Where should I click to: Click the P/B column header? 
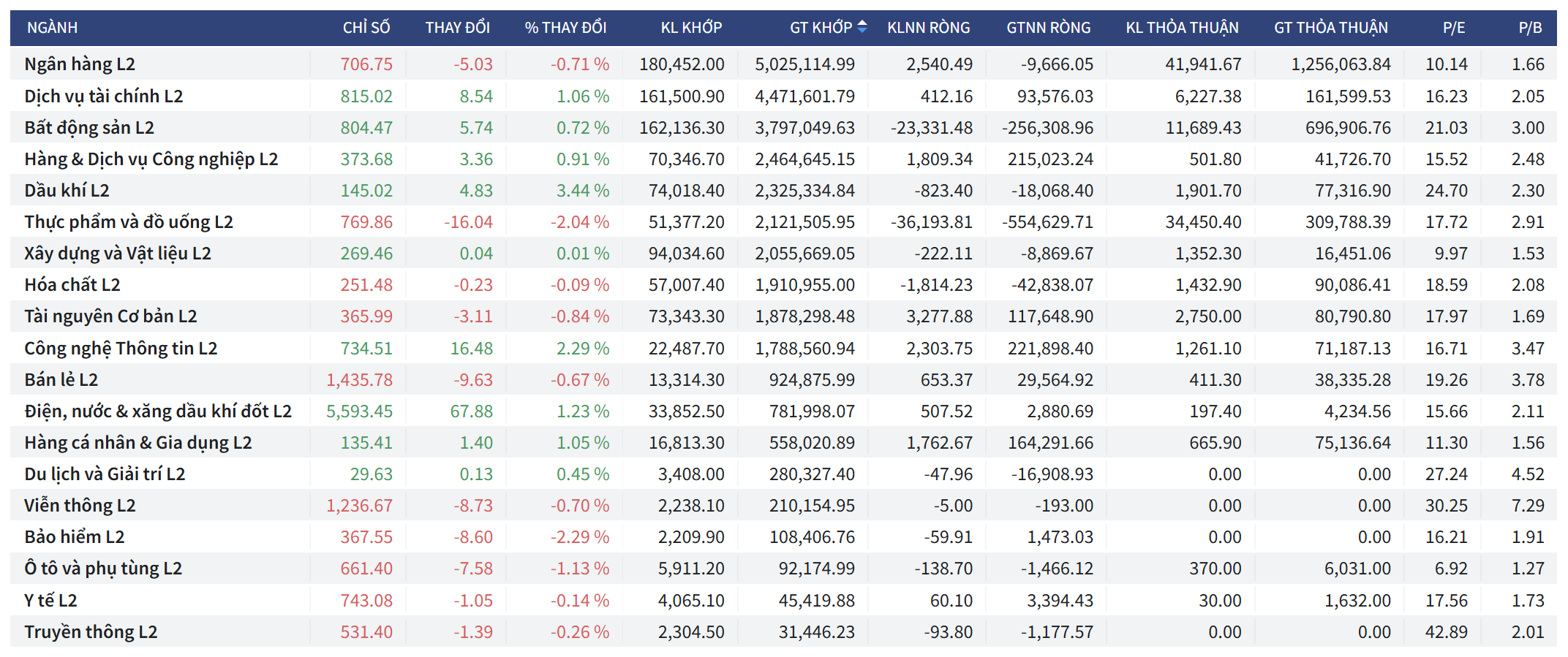click(1530, 28)
